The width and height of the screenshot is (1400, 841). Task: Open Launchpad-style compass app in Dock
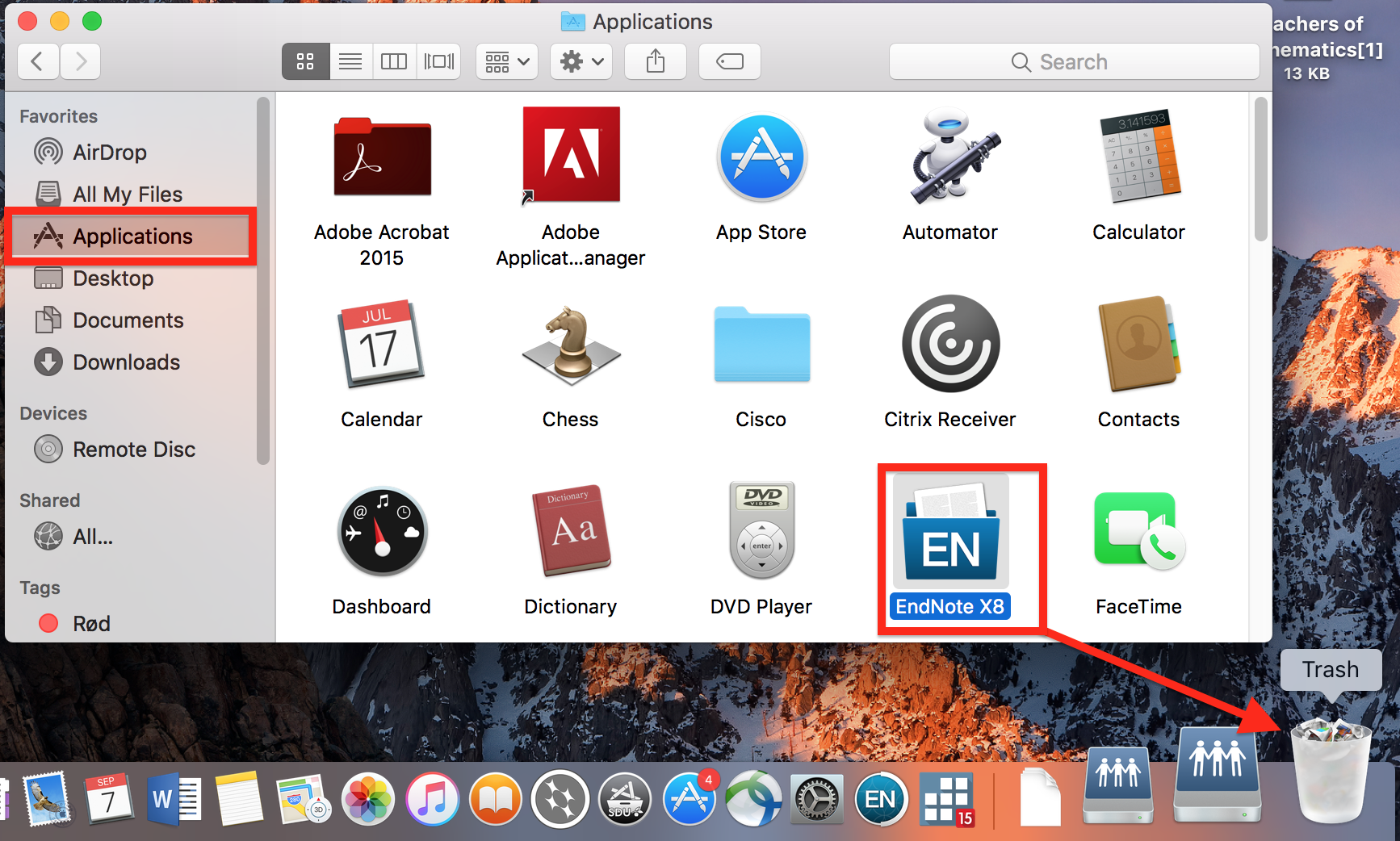560,800
